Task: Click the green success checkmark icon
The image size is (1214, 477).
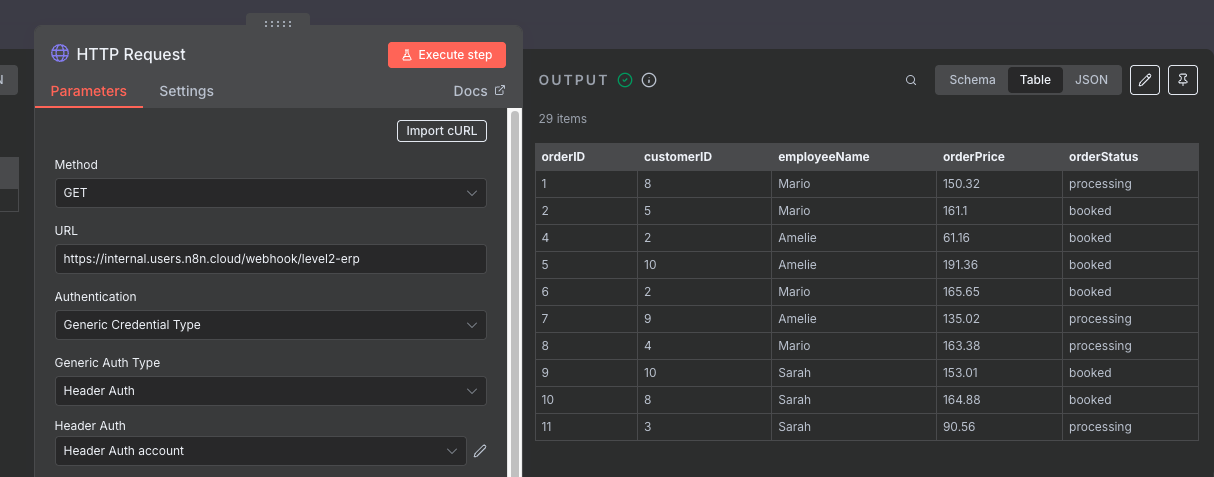Action: point(625,80)
